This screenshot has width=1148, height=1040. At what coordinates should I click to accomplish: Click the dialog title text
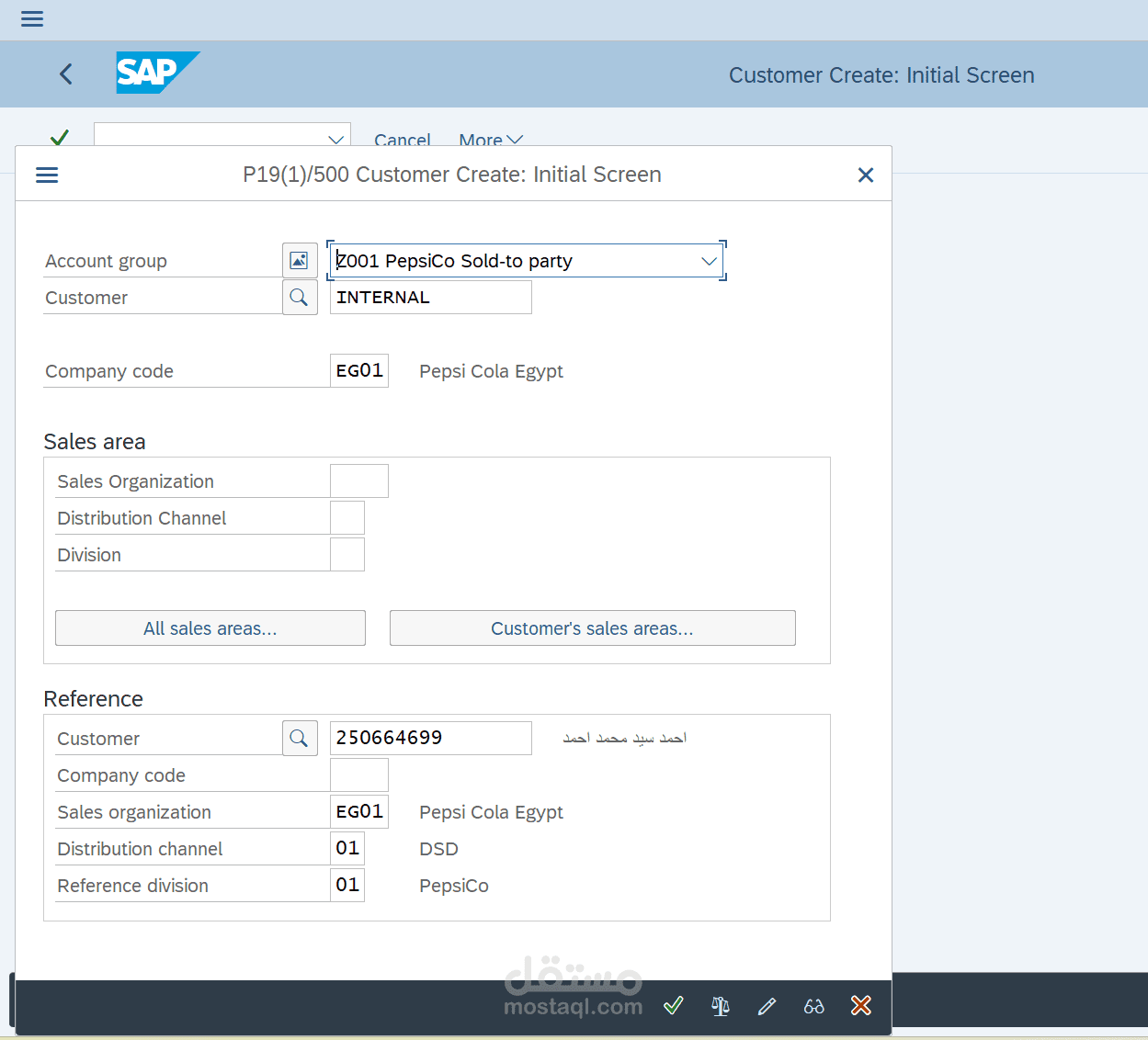tap(452, 175)
